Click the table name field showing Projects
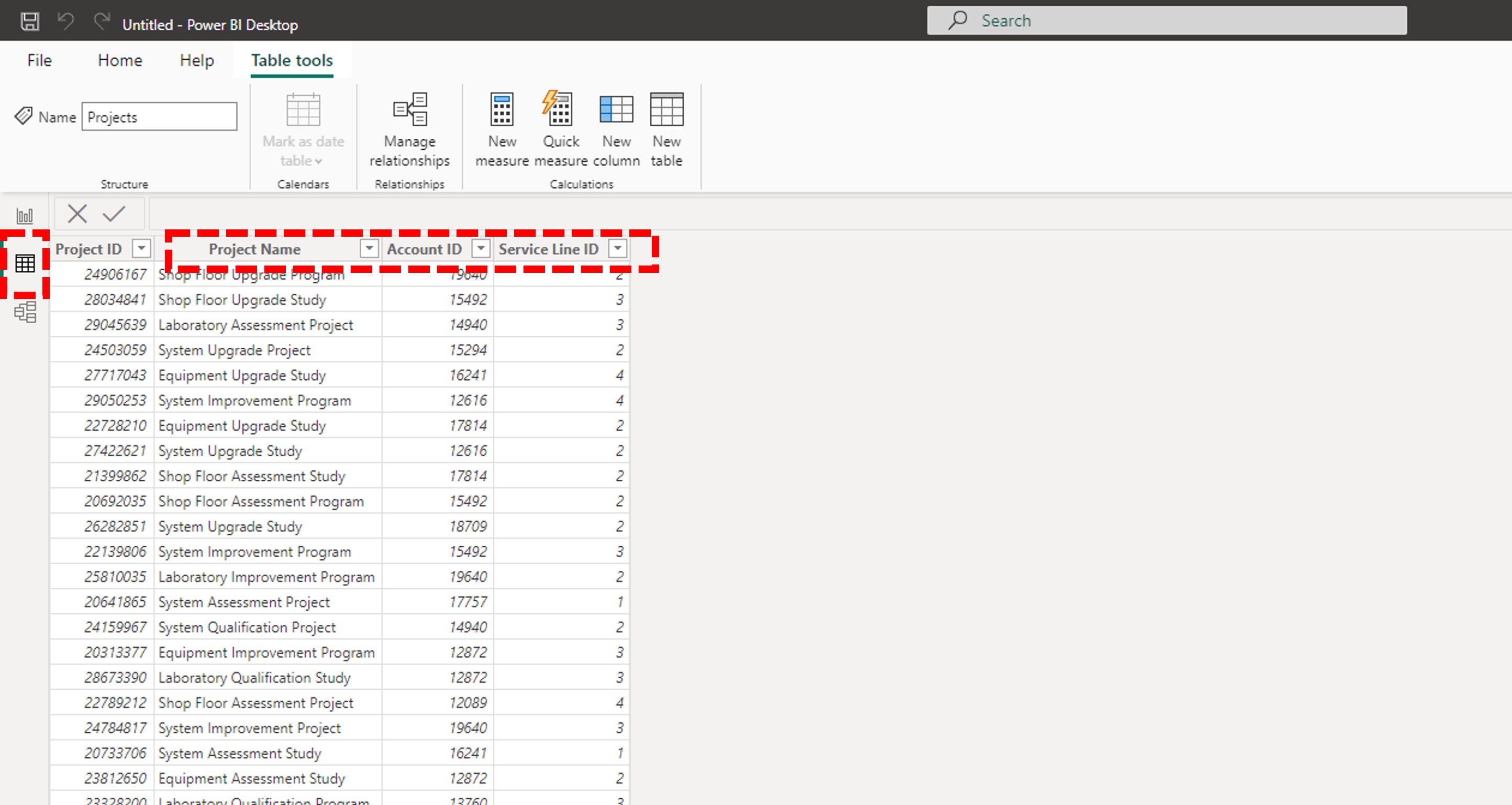Image resolution: width=1512 pixels, height=805 pixels. click(159, 116)
